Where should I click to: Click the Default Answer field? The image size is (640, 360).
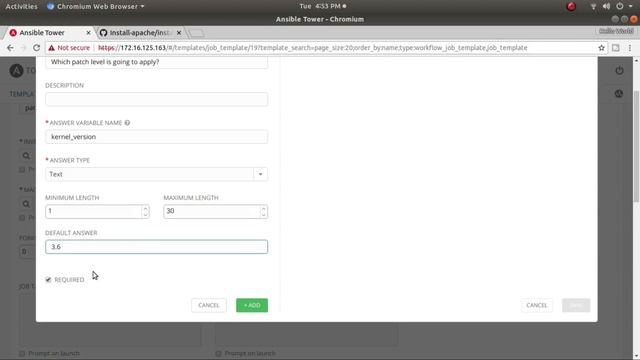click(156, 247)
